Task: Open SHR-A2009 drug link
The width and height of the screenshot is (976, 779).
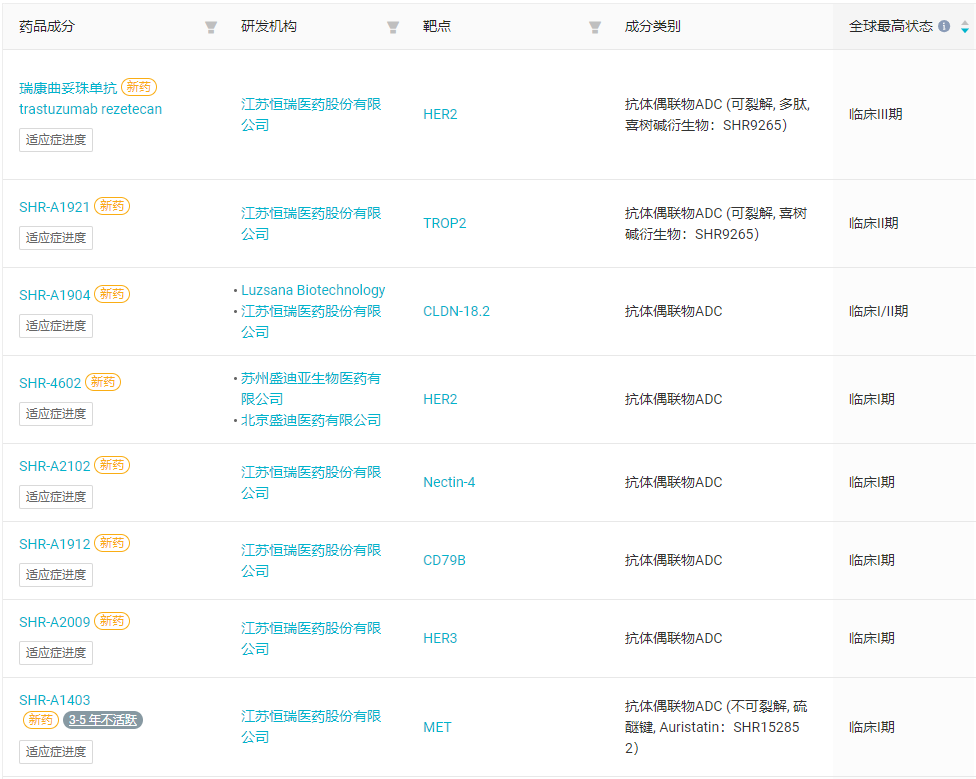Action: coord(54,622)
